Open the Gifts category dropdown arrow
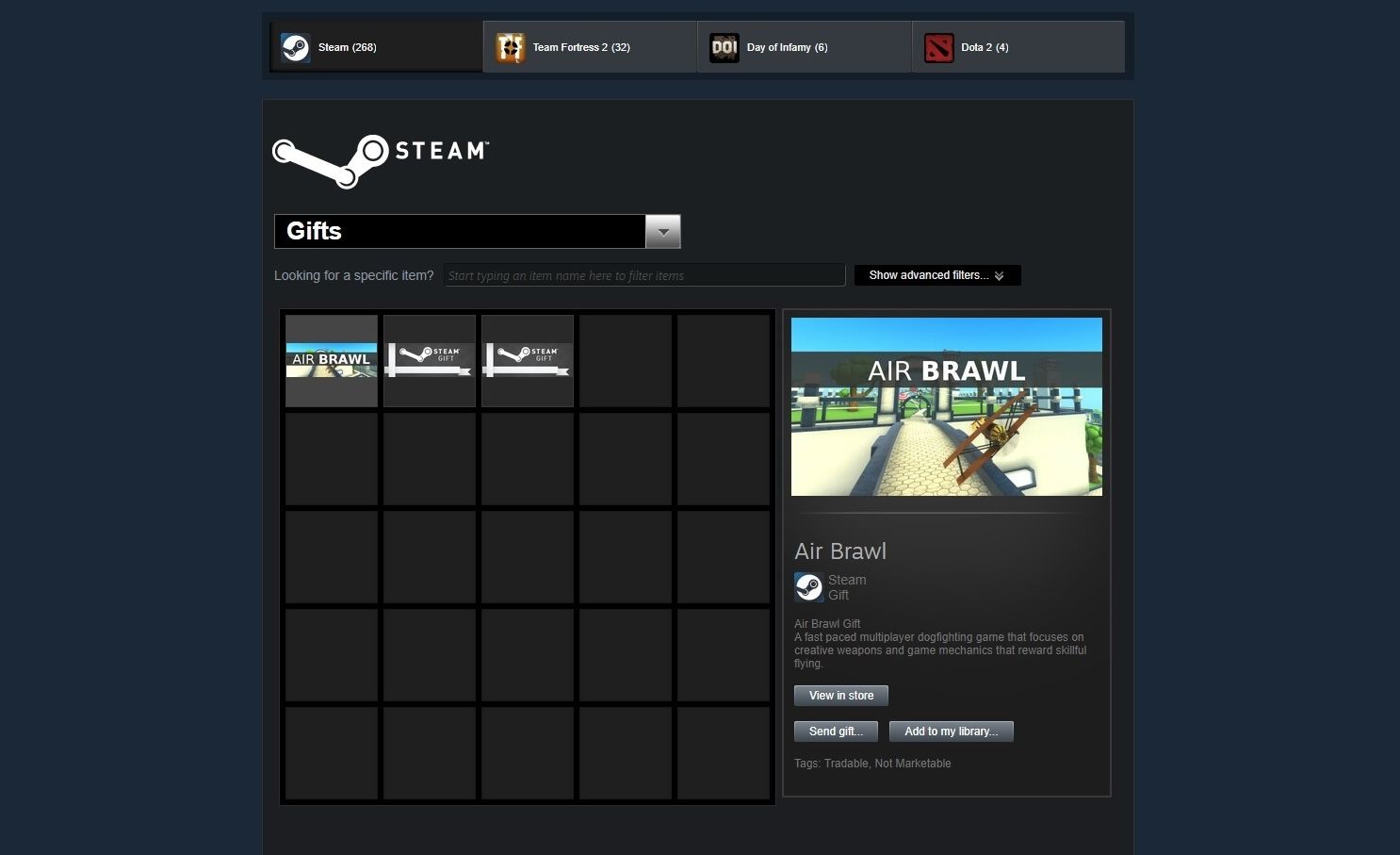 [x=663, y=232]
